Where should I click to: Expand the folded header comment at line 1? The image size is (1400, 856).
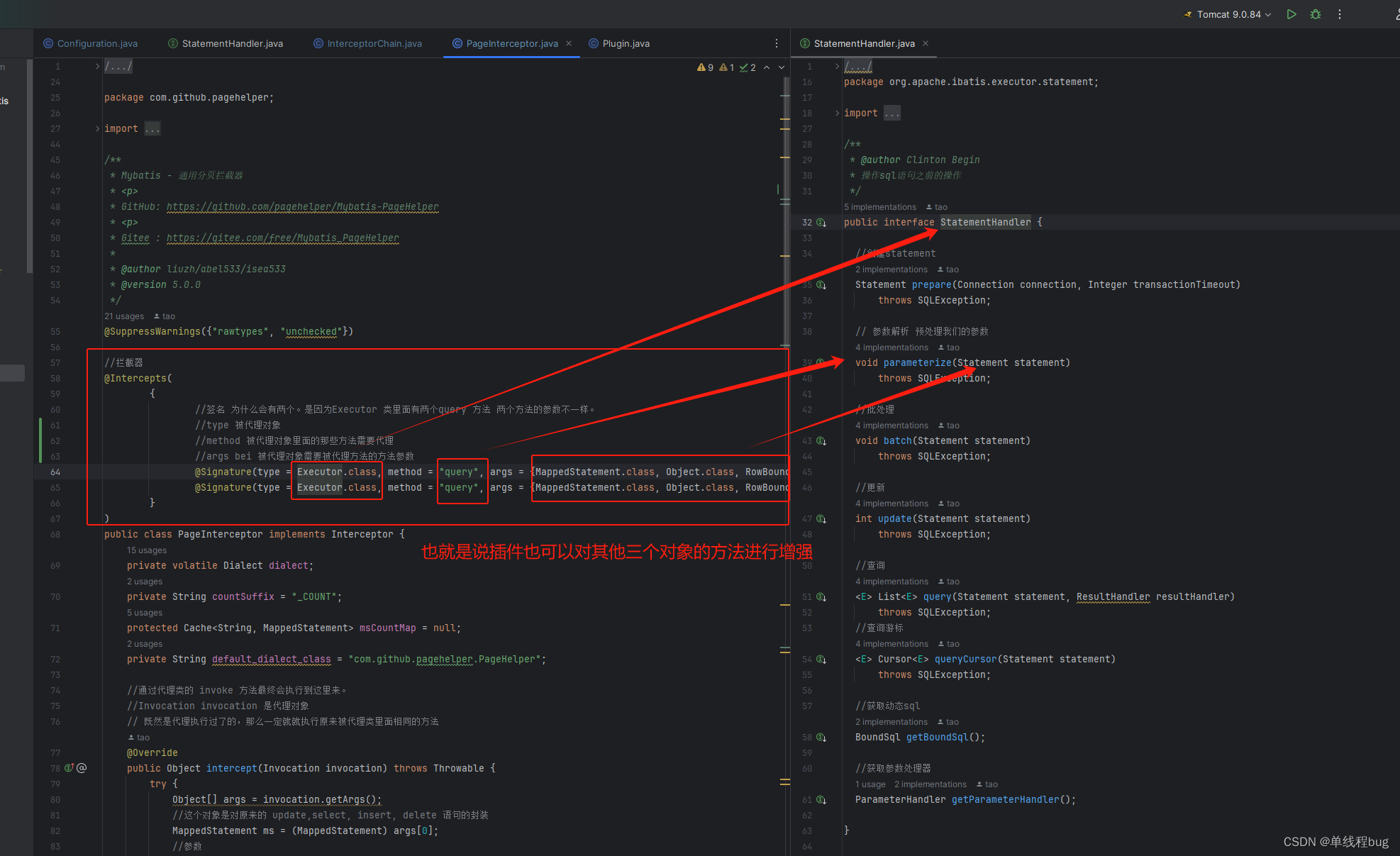[98, 66]
